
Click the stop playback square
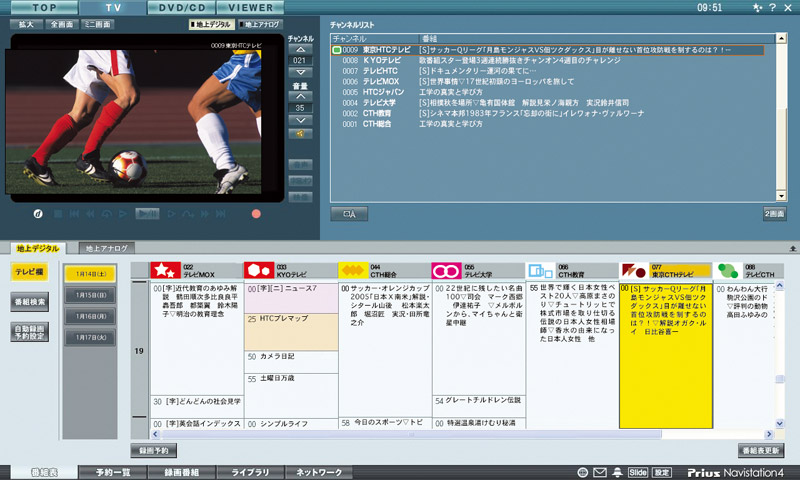point(58,214)
